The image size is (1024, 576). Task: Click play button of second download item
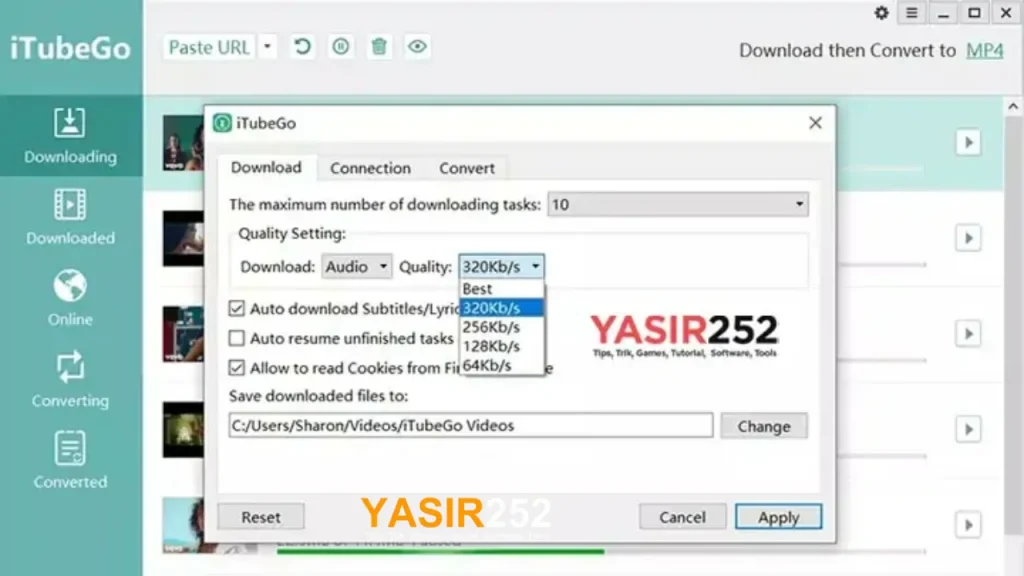pyautogui.click(x=968, y=238)
